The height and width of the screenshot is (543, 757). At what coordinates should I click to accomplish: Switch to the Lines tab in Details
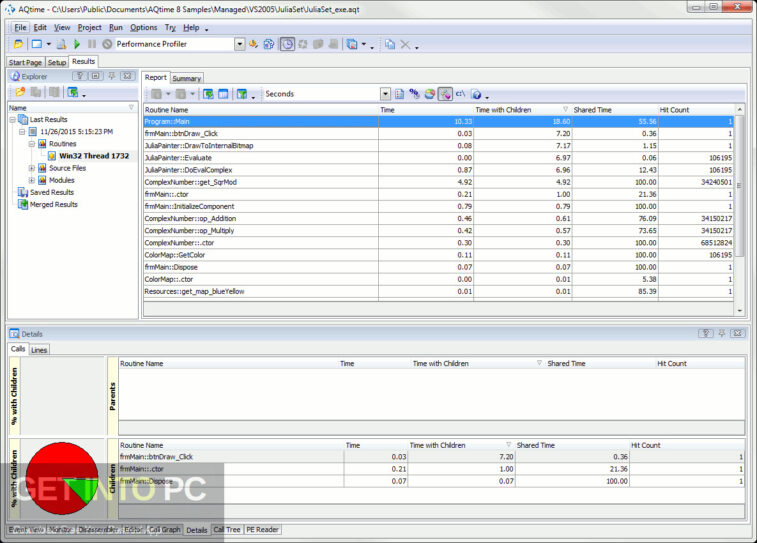point(39,350)
